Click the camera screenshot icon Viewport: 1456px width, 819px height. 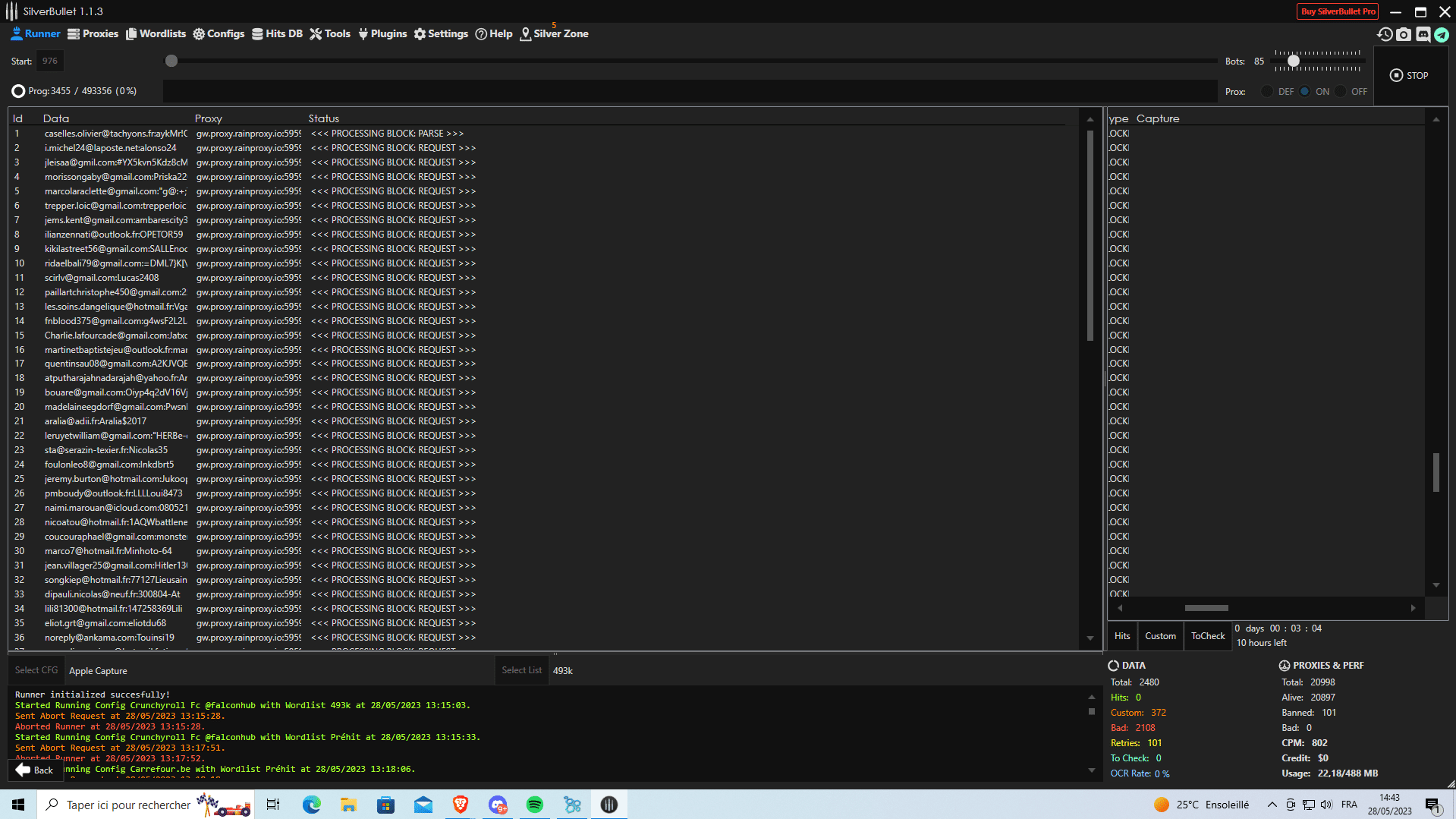(x=1404, y=34)
